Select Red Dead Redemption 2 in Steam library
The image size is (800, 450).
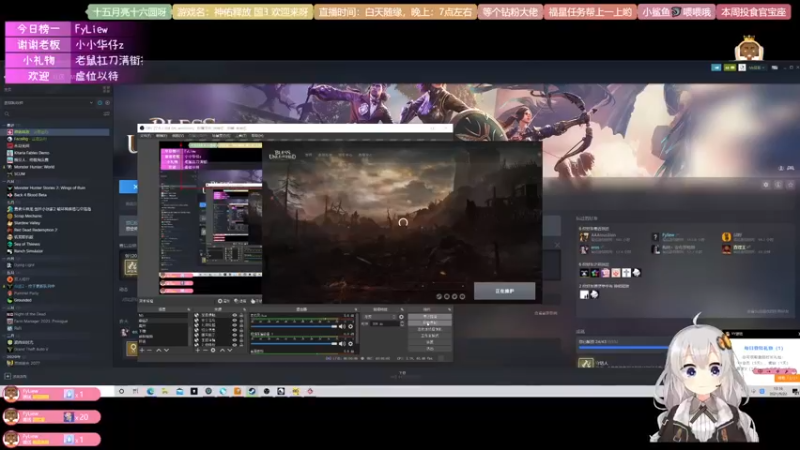pyautogui.click(x=36, y=230)
